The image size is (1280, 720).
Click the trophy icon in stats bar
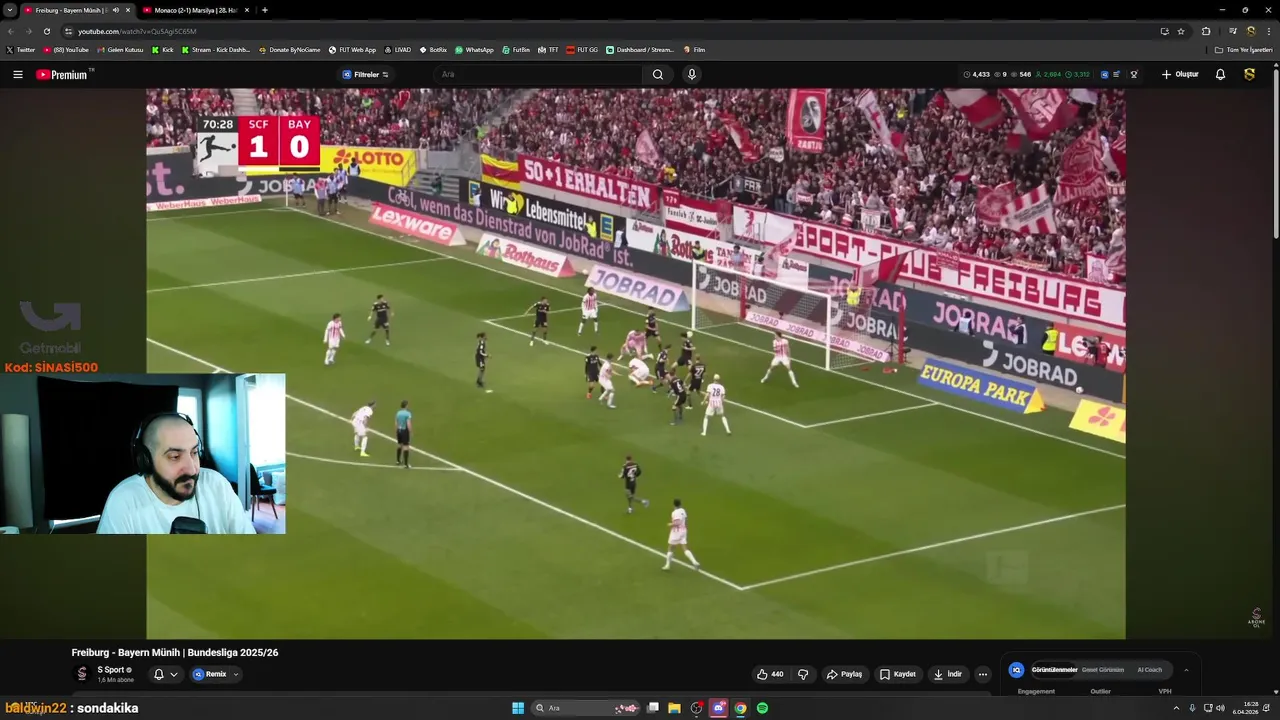pos(1133,74)
